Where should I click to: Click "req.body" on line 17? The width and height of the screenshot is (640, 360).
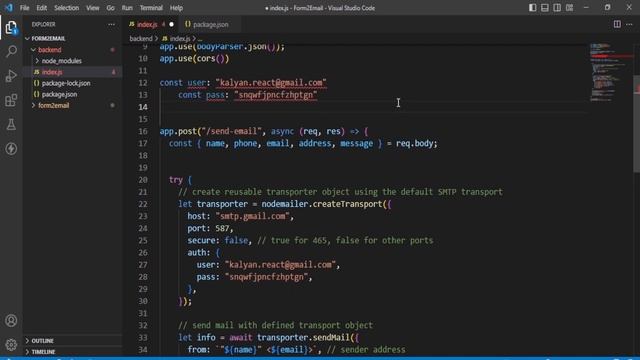(x=414, y=144)
